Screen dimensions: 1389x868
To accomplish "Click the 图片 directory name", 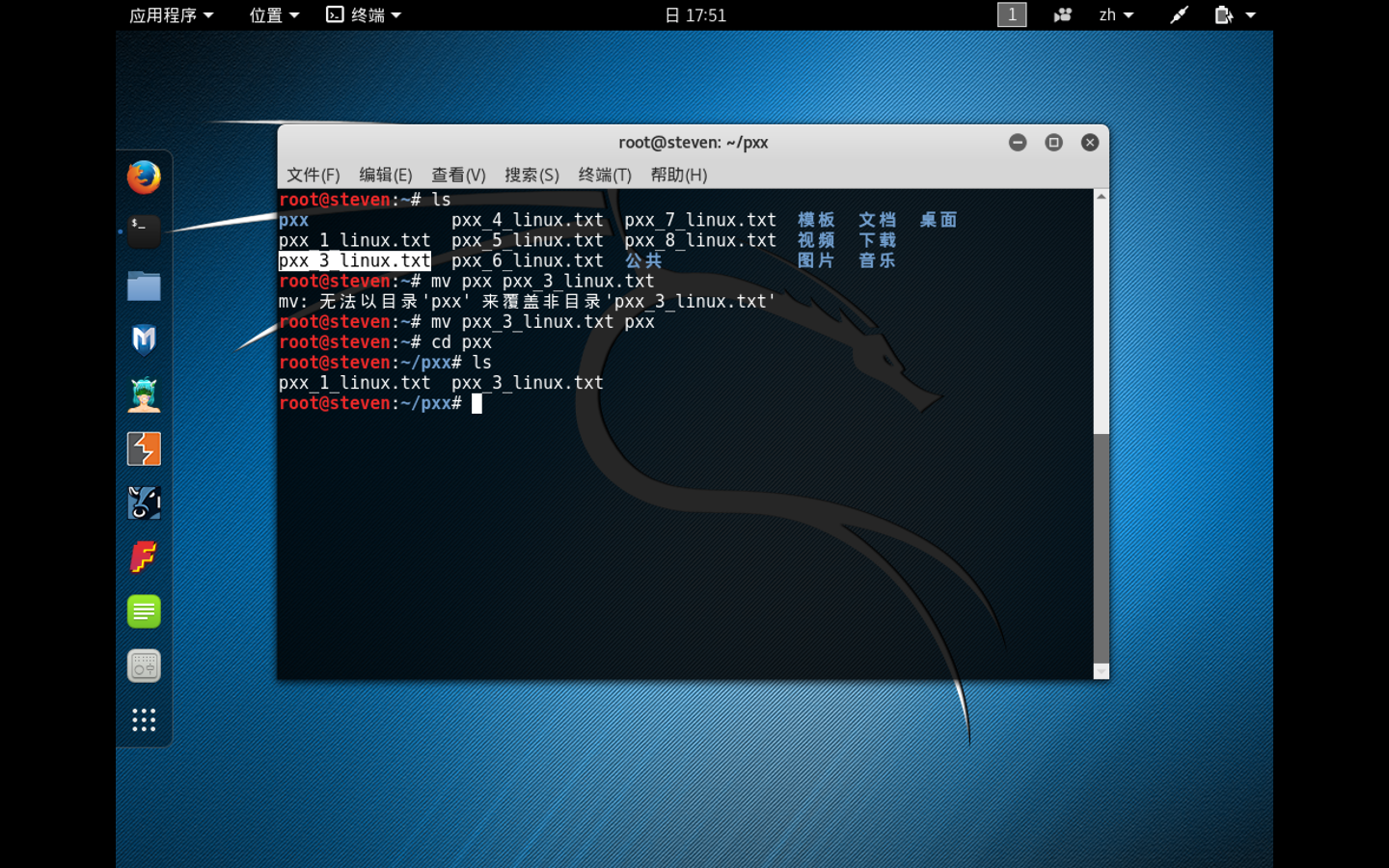I will (x=816, y=260).
